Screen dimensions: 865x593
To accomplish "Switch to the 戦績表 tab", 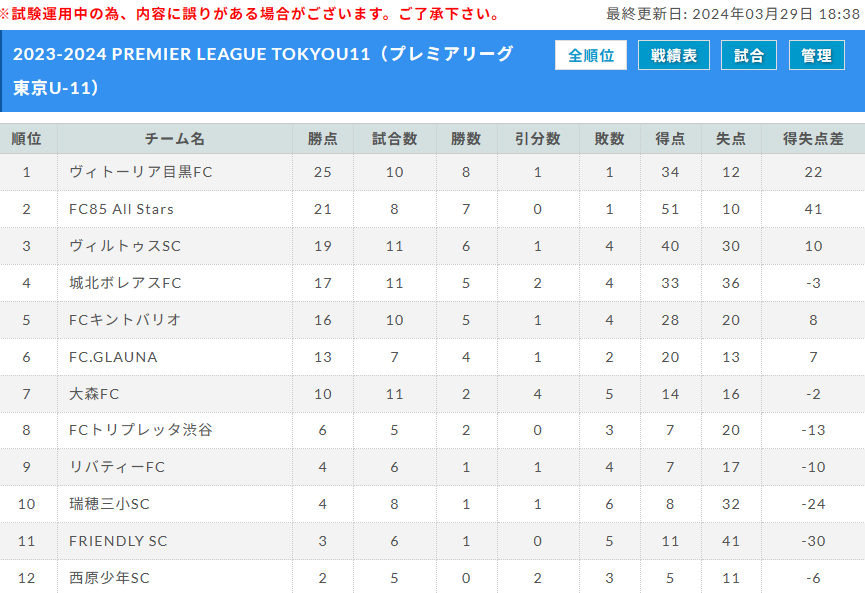I will (x=674, y=55).
